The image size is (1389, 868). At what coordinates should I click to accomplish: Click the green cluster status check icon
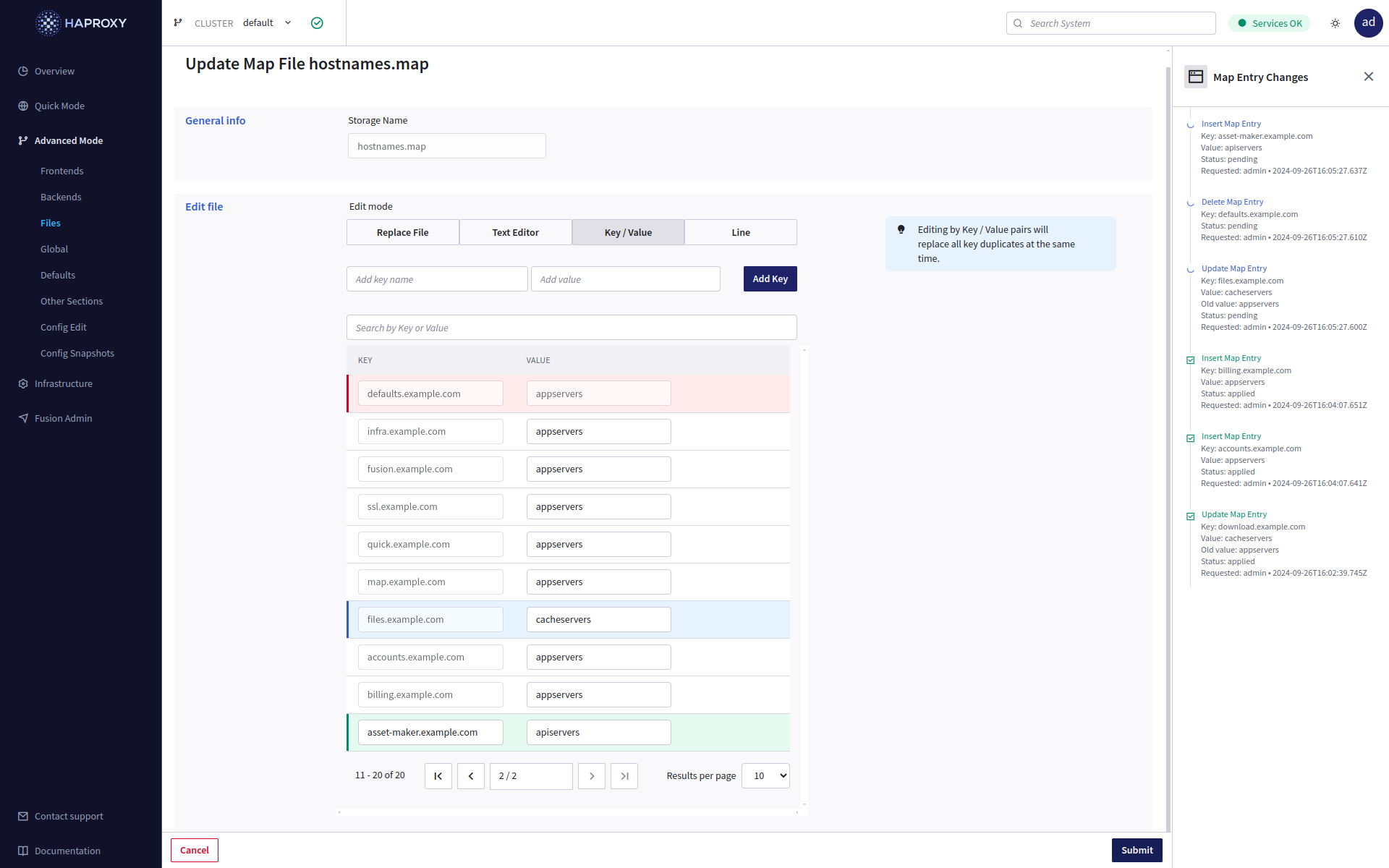pyautogui.click(x=317, y=23)
